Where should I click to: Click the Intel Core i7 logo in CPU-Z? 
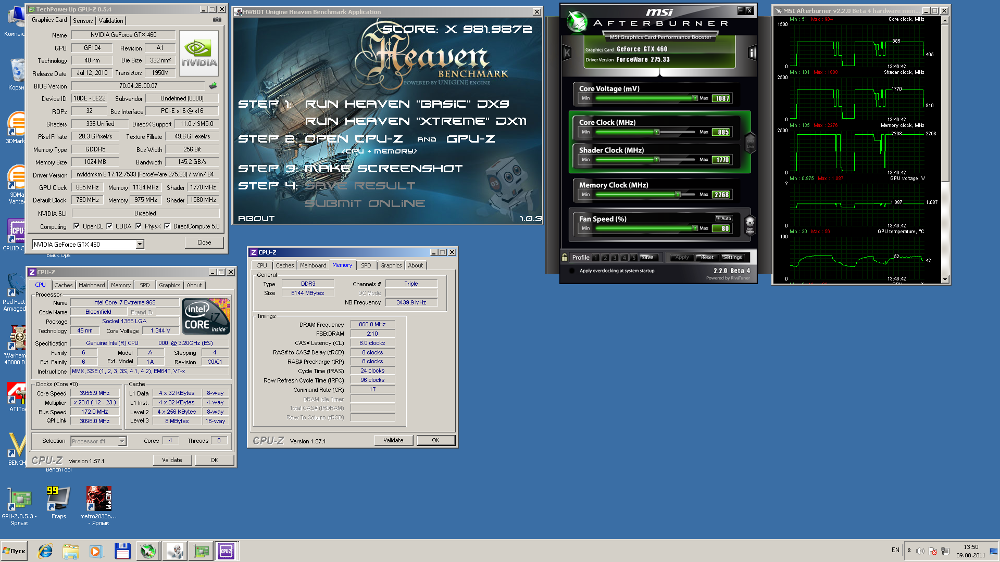205,316
